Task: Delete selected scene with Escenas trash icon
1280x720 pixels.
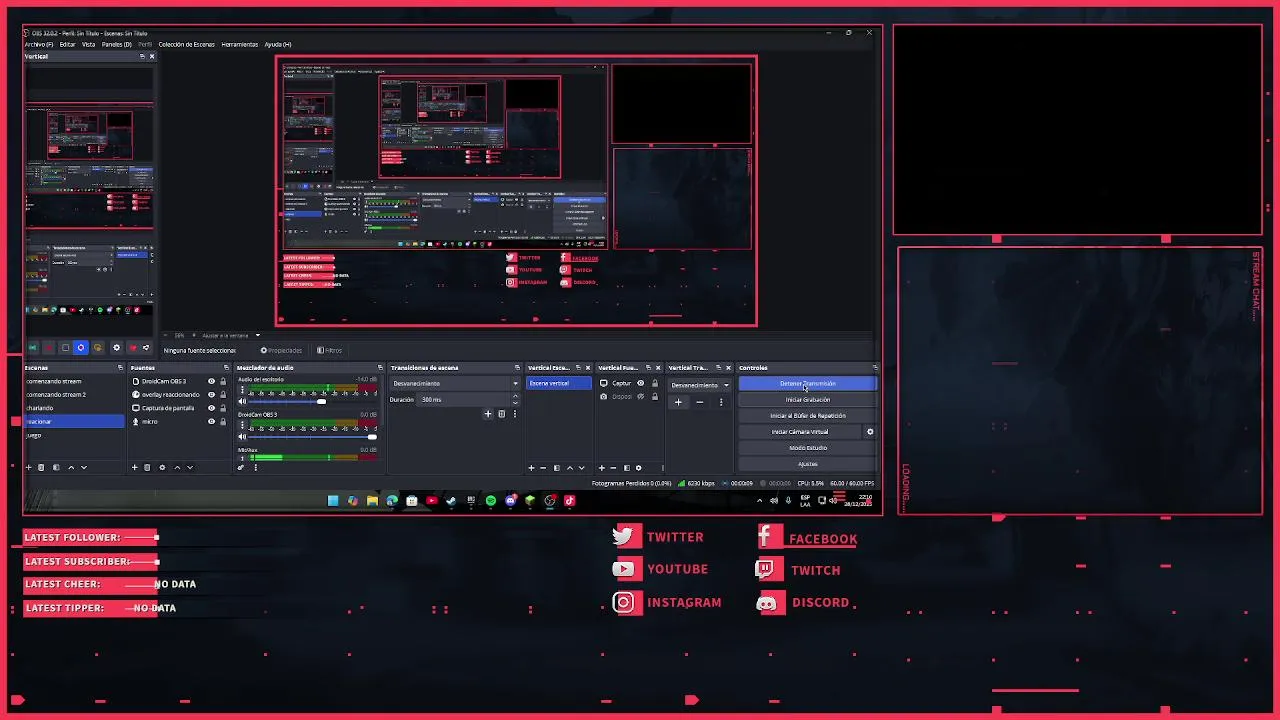Action: pyautogui.click(x=41, y=467)
